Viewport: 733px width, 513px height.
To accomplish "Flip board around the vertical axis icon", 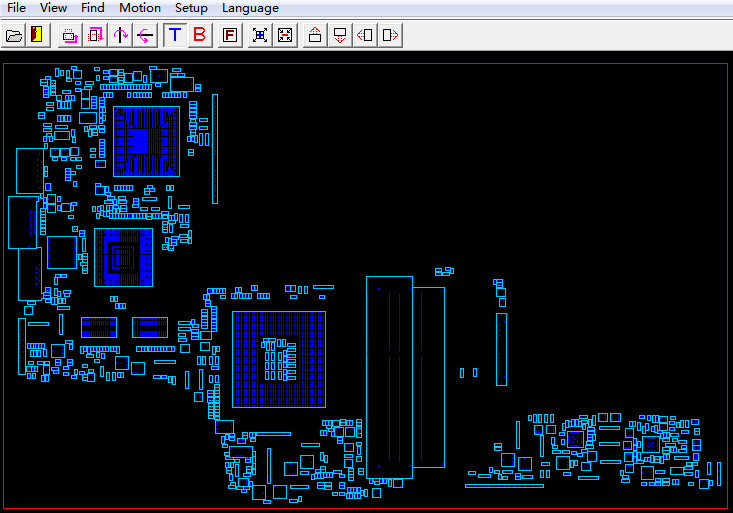I will tap(120, 35).
